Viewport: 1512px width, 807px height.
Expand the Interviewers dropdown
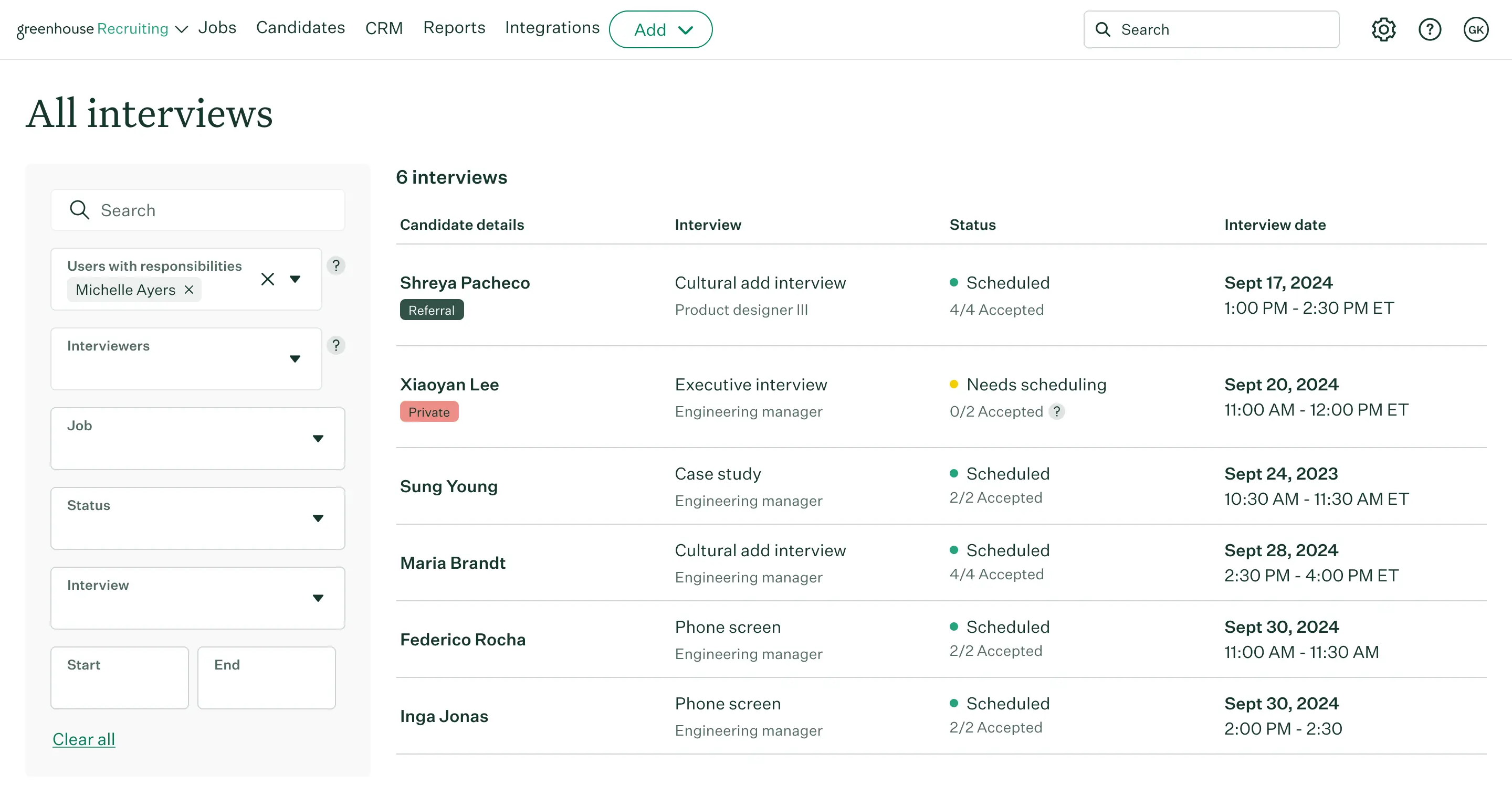[295, 359]
